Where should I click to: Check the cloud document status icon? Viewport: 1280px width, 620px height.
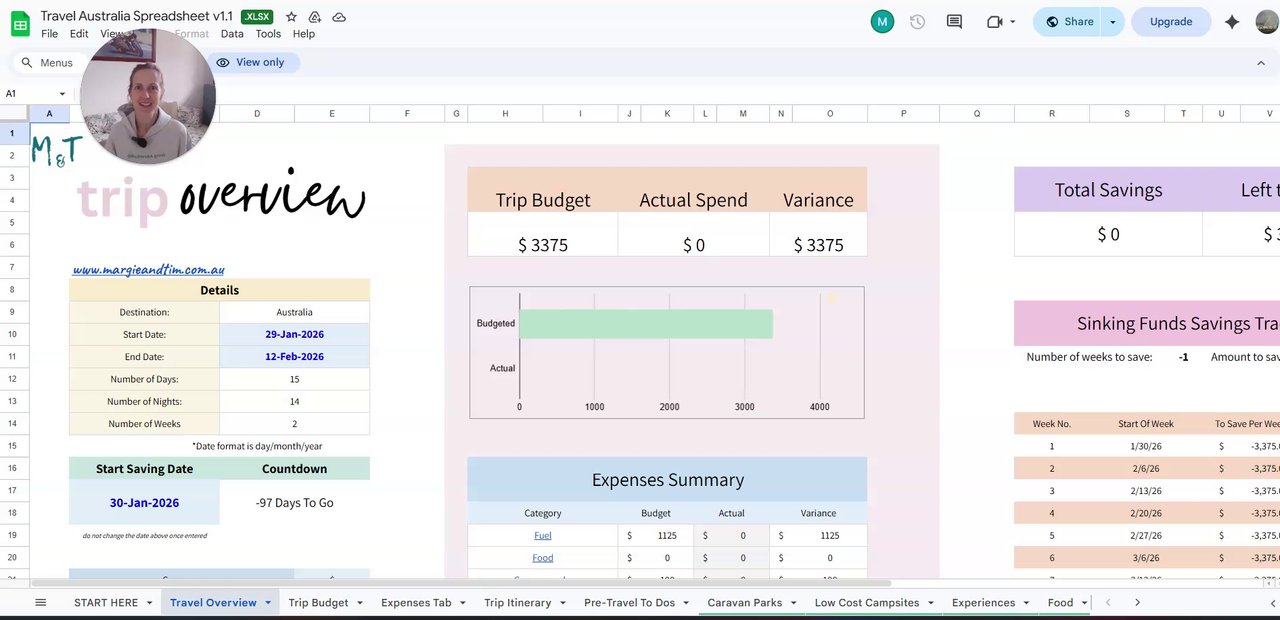(x=339, y=17)
